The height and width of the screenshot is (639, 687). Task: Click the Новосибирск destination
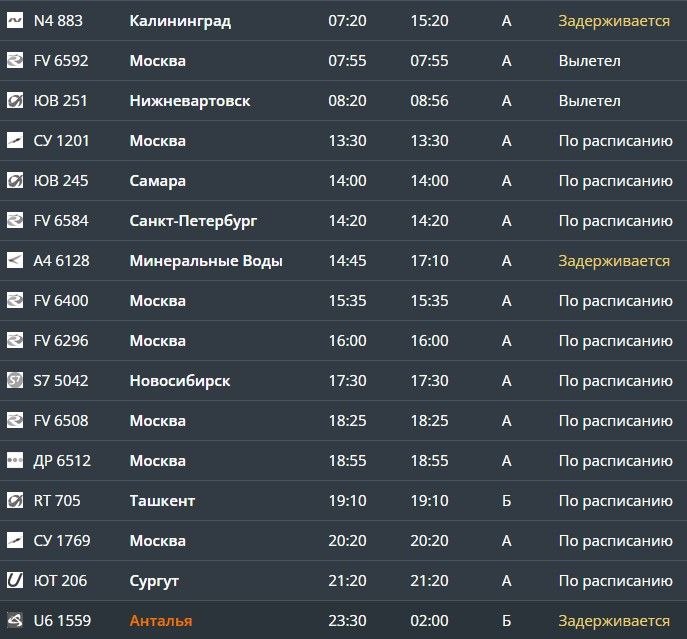[x=180, y=381]
